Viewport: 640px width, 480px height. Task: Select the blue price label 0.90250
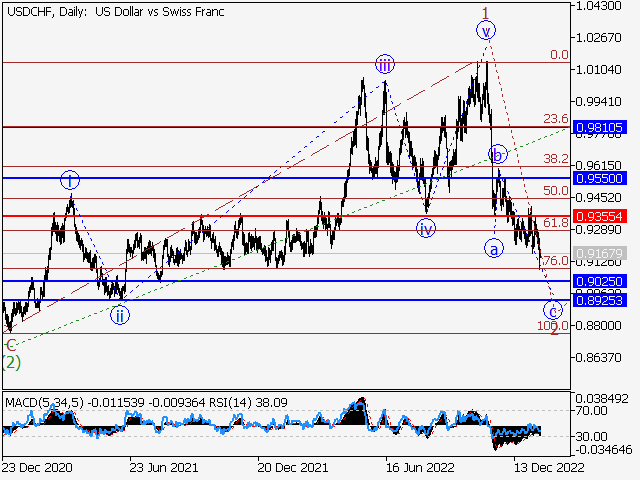pyautogui.click(x=599, y=281)
